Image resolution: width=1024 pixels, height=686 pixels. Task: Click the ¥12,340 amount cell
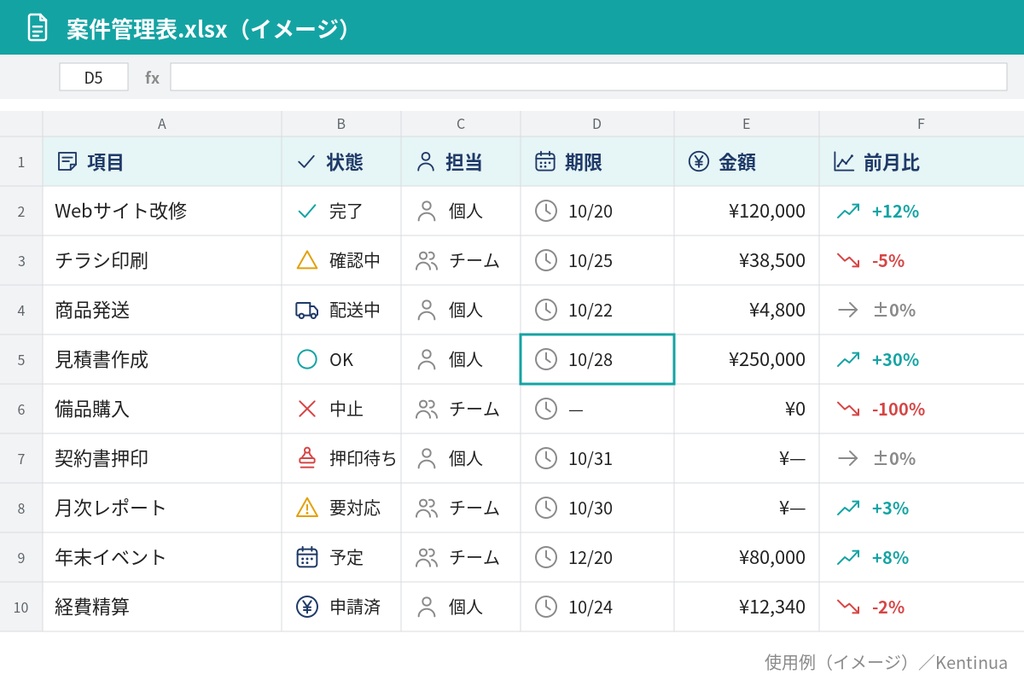pos(746,607)
